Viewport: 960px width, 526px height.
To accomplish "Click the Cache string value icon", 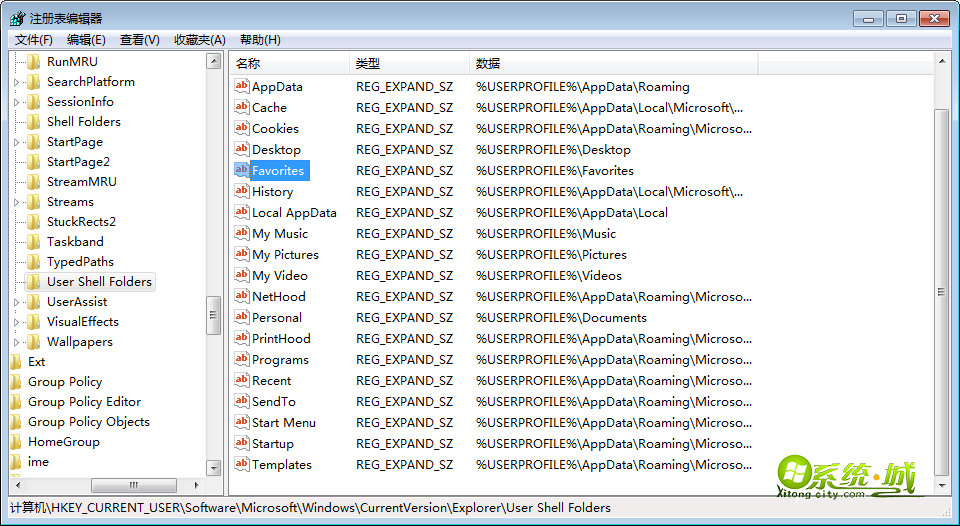I will tap(242, 107).
